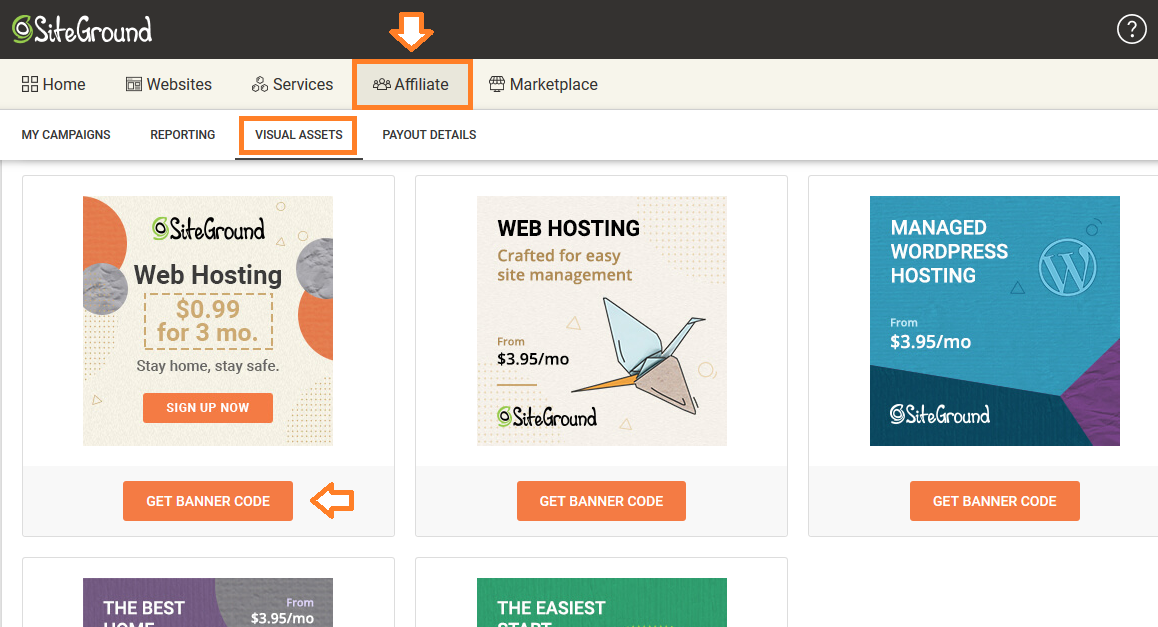The width and height of the screenshot is (1158, 627).
Task: Select the $0.99 Web Hosting banner thumbnail
Action: (x=208, y=321)
